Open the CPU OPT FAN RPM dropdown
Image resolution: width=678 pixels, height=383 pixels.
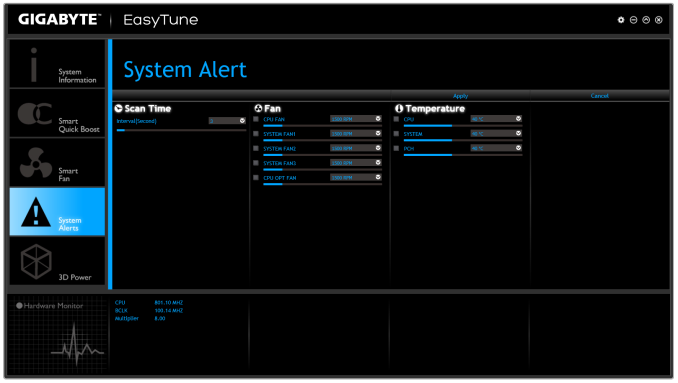click(356, 178)
